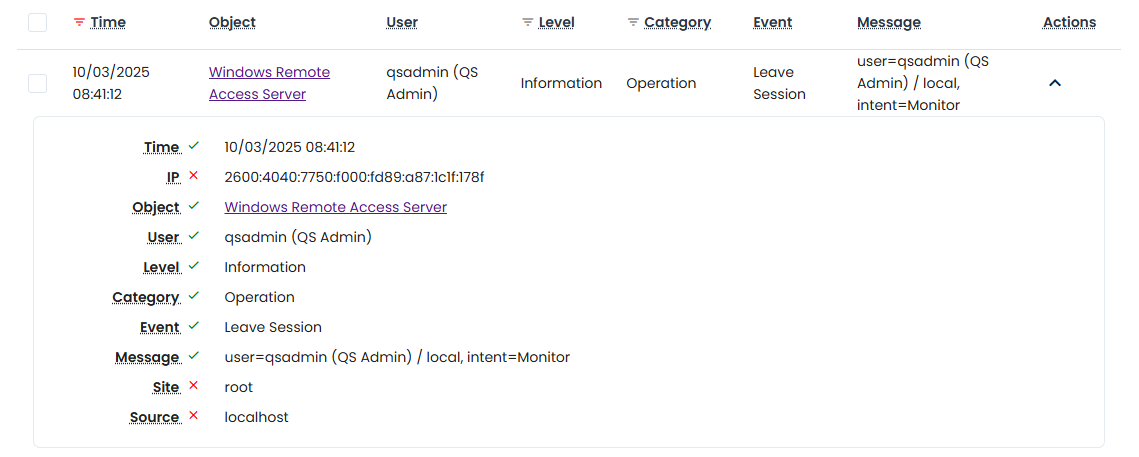Toggle the select-all checkbox in table header
The width and height of the screenshot is (1139, 457).
(38, 22)
